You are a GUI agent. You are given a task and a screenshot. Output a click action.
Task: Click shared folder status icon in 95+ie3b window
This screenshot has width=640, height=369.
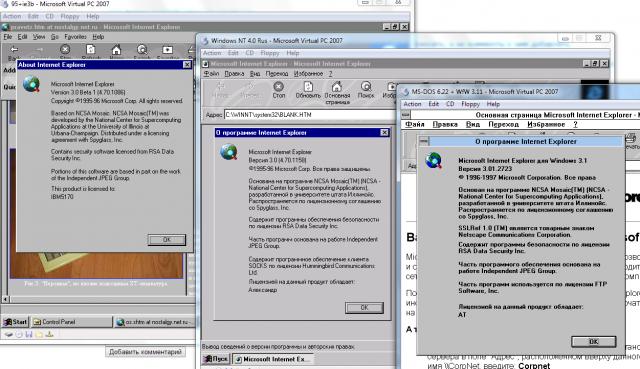(39, 334)
